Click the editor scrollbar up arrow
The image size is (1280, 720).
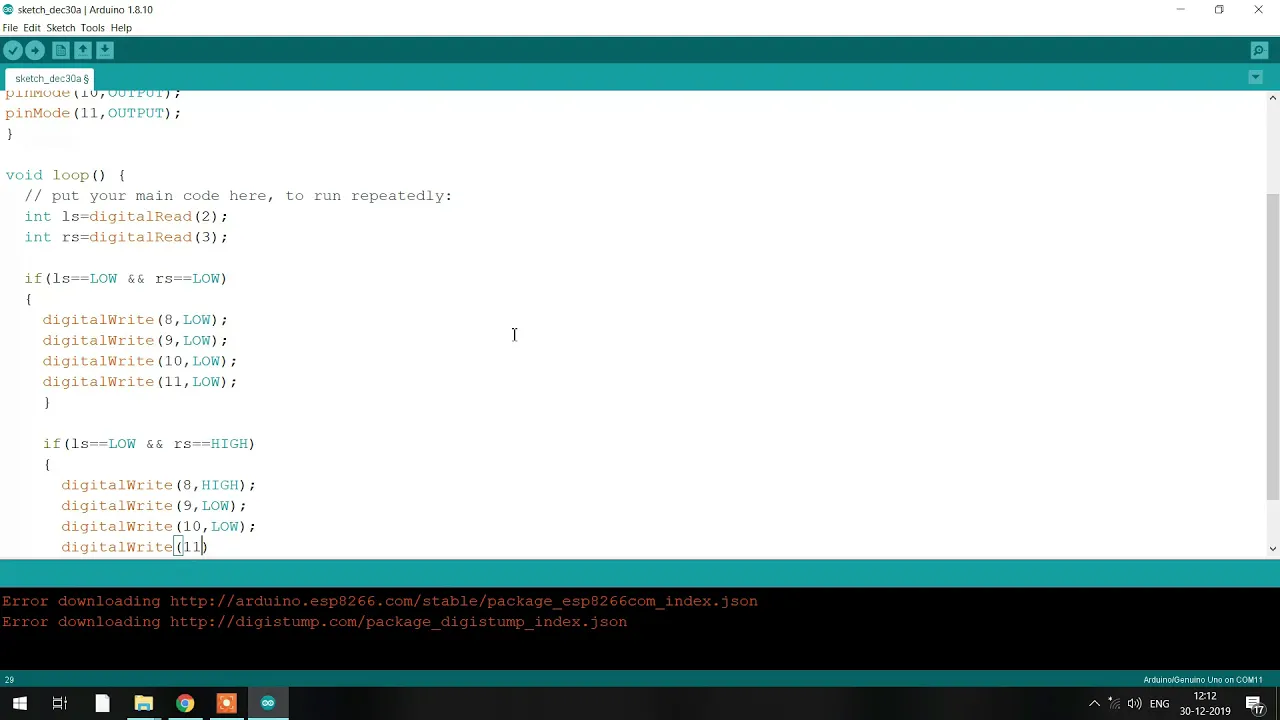[x=1272, y=98]
